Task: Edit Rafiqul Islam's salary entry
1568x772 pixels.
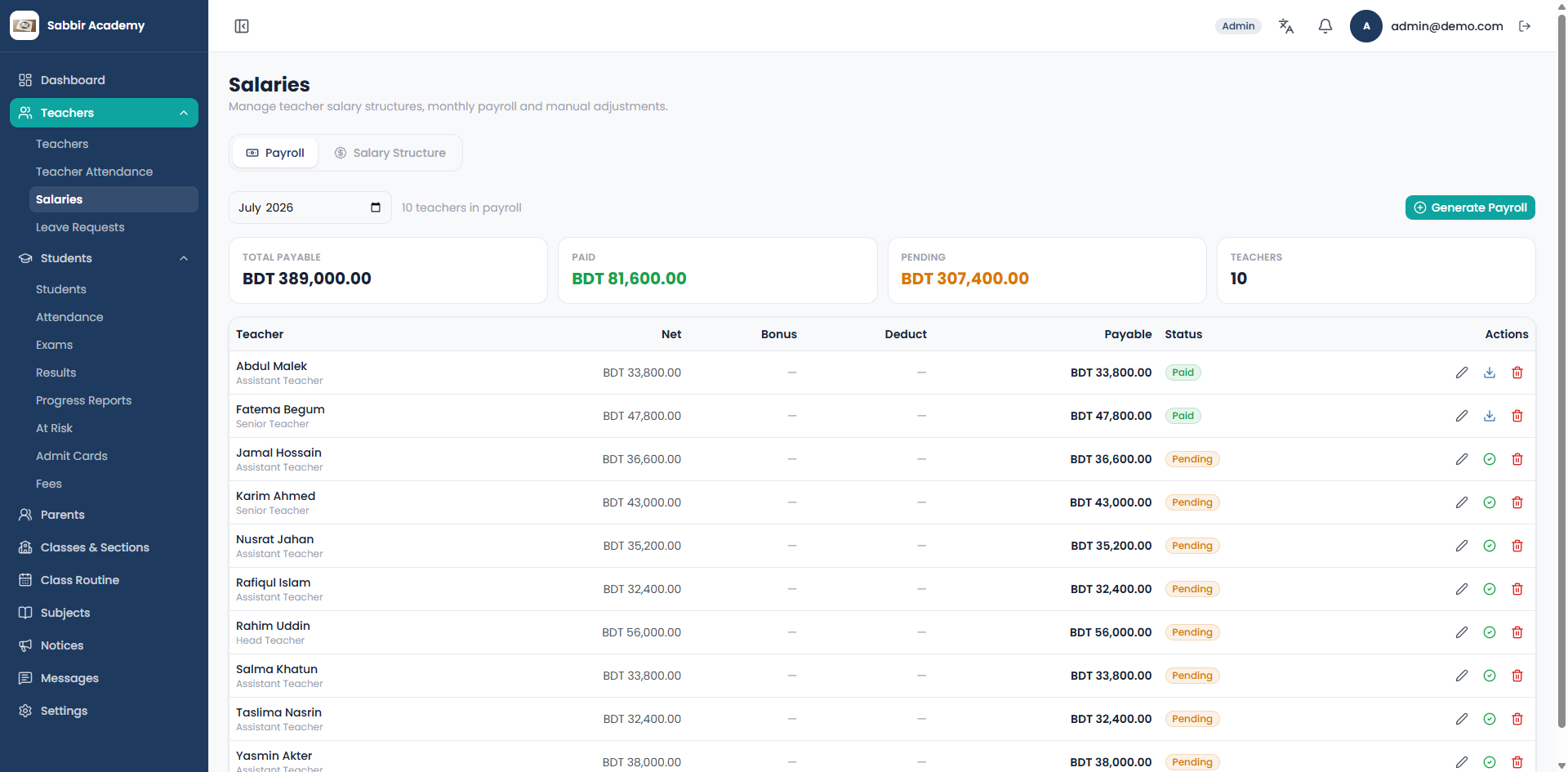Action: click(1462, 589)
